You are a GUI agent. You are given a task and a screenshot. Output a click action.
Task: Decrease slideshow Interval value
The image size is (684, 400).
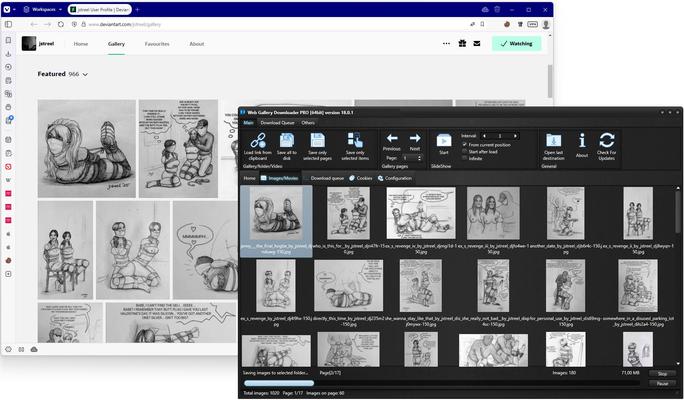click(484, 136)
